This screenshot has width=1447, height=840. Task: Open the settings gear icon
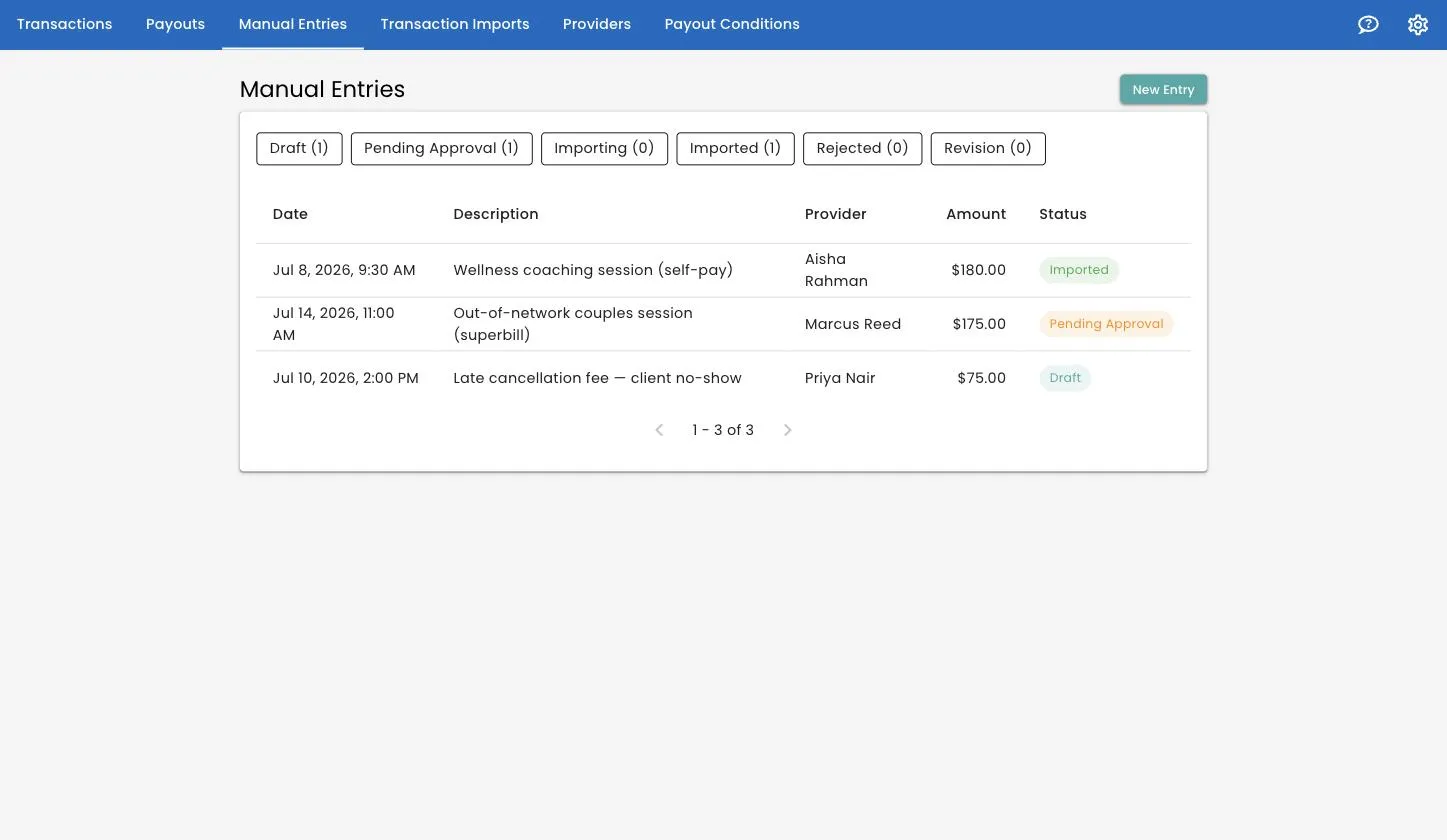point(1418,25)
